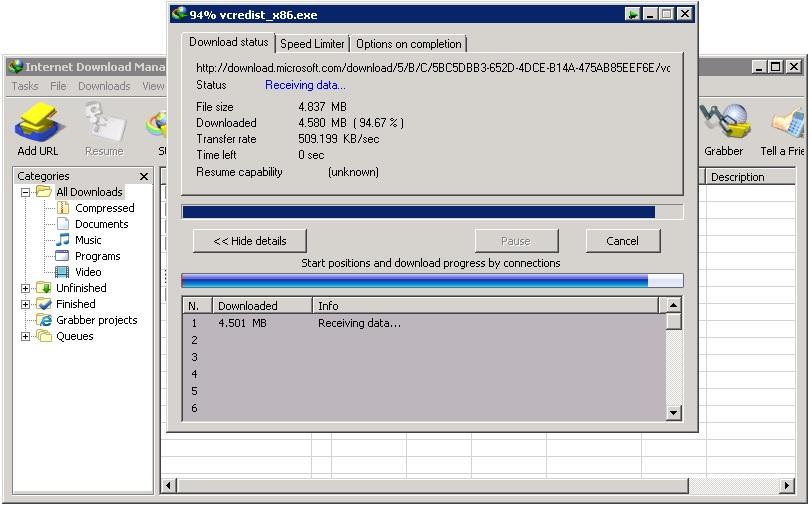Switch to the Speed Limiter tab

pyautogui.click(x=312, y=44)
